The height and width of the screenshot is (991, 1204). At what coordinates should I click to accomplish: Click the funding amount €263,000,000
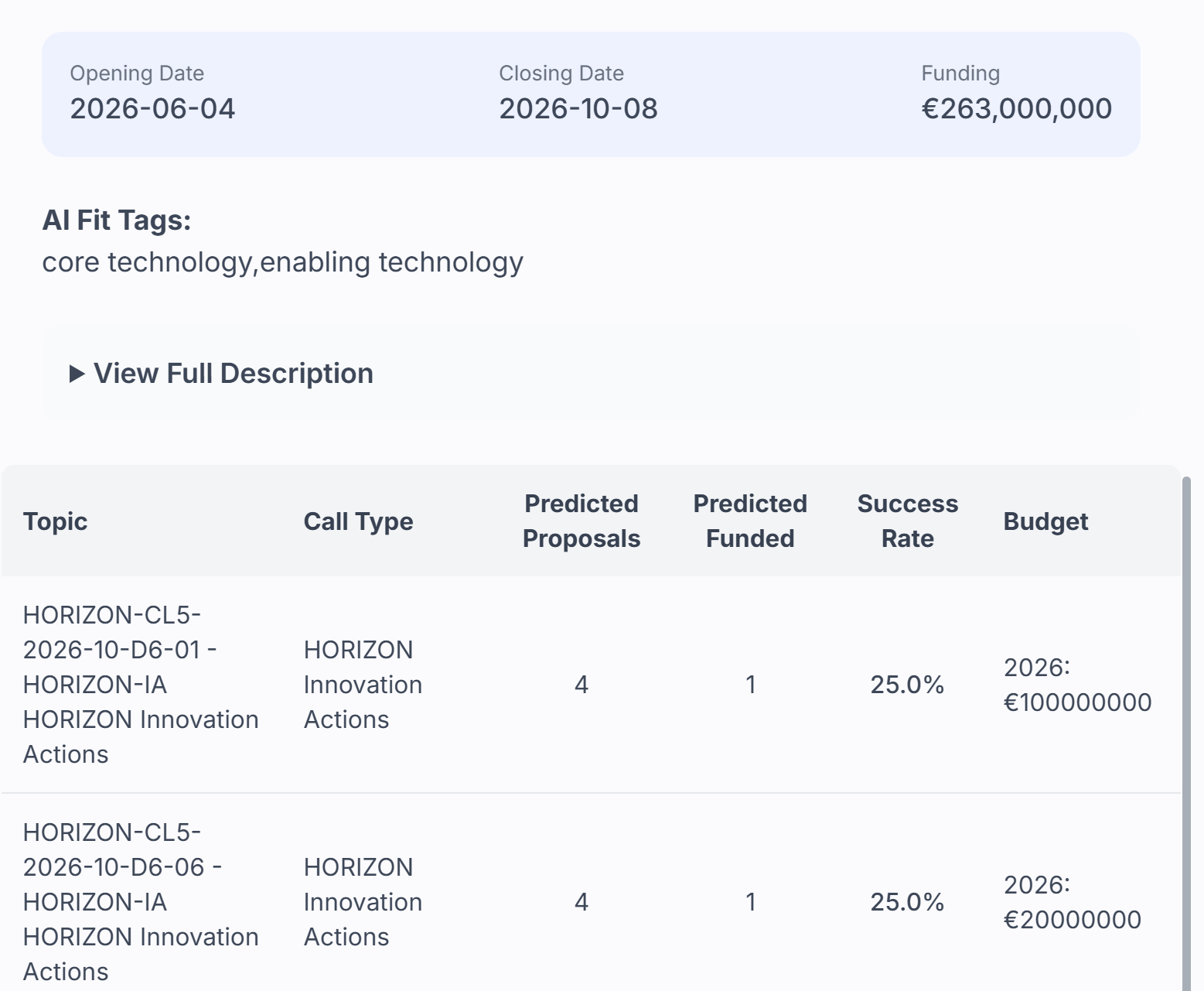click(1016, 109)
